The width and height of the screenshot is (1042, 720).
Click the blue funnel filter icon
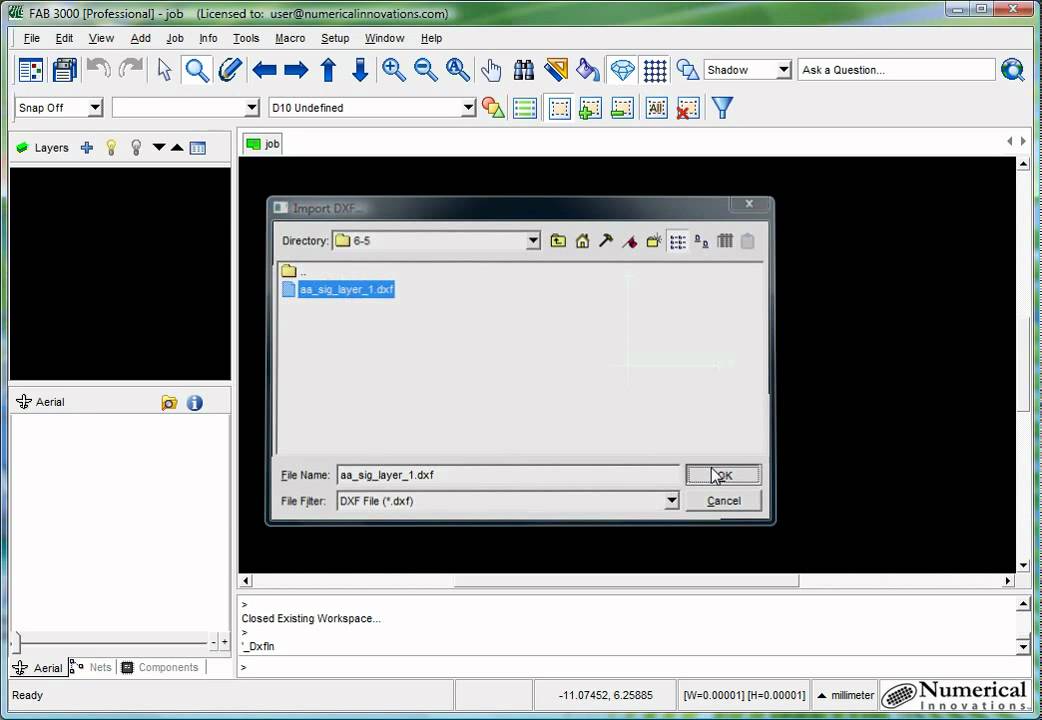[722, 108]
